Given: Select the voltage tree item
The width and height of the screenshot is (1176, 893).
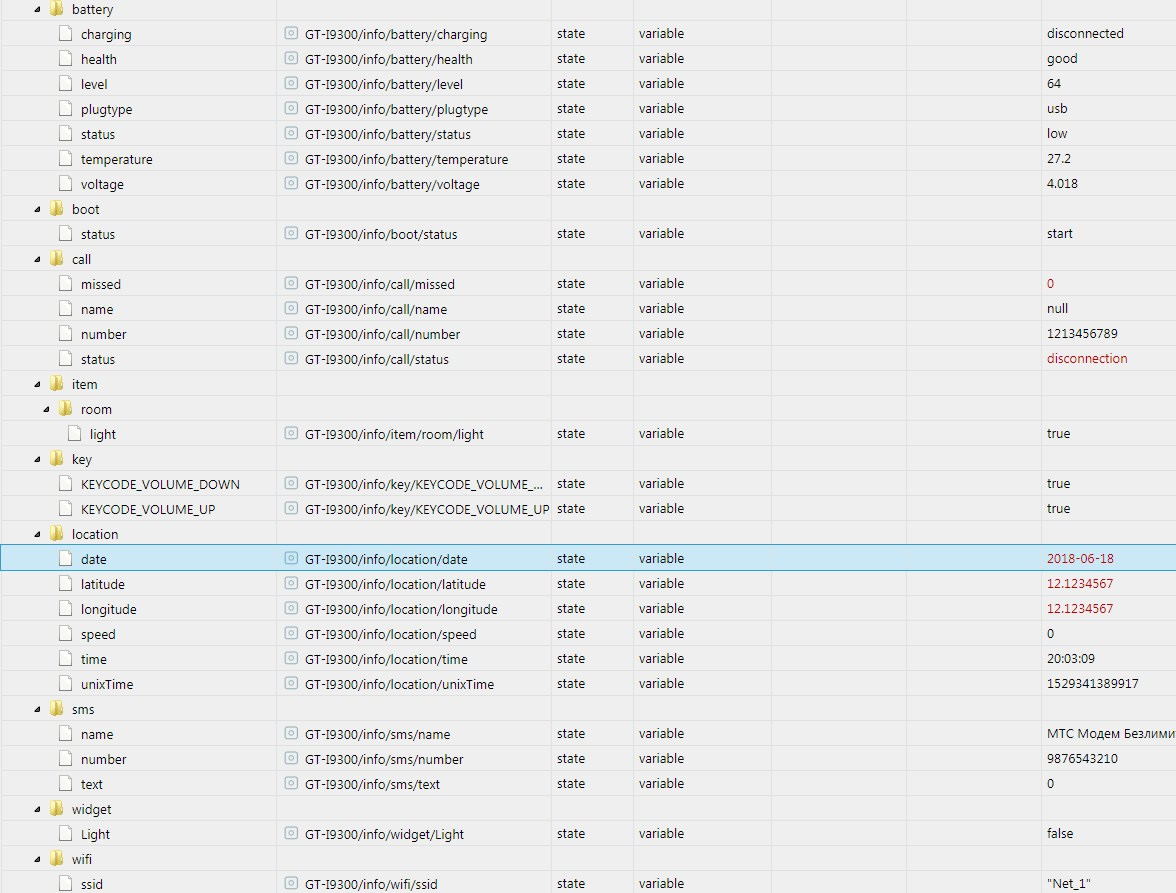Looking at the screenshot, I should tap(103, 183).
